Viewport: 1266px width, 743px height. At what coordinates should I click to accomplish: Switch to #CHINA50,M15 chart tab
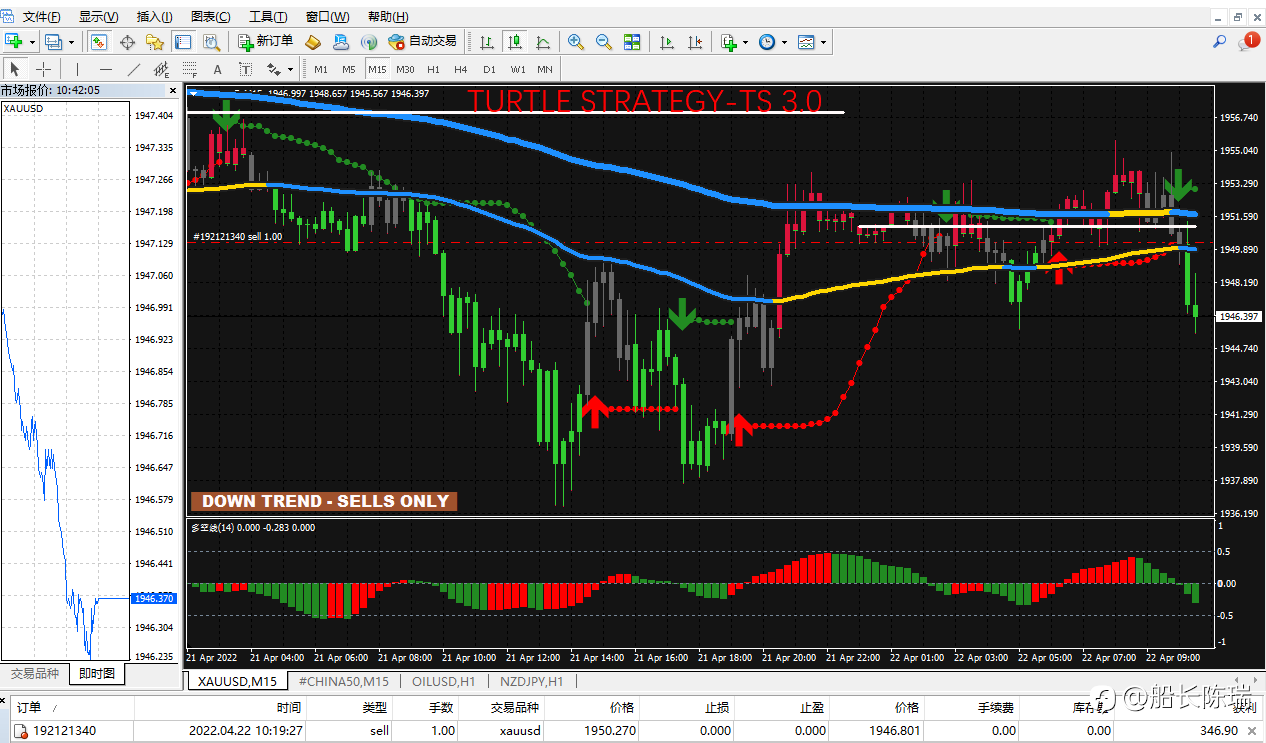(x=344, y=681)
